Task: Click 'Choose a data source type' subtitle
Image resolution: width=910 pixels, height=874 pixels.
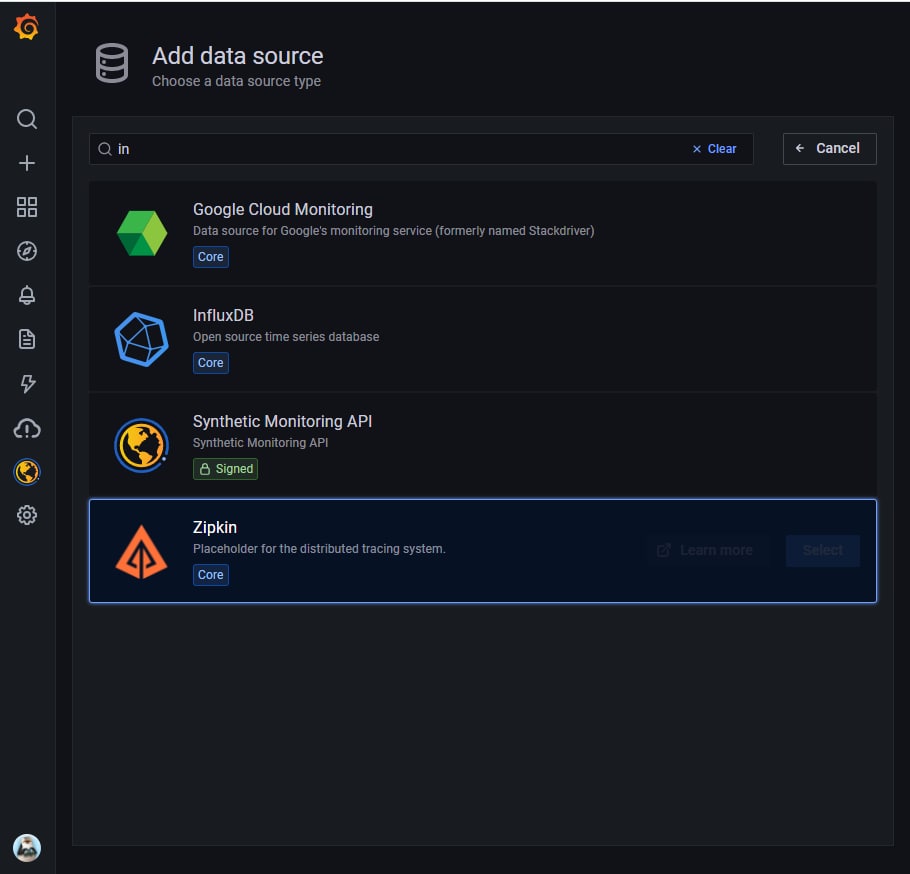Action: click(236, 81)
